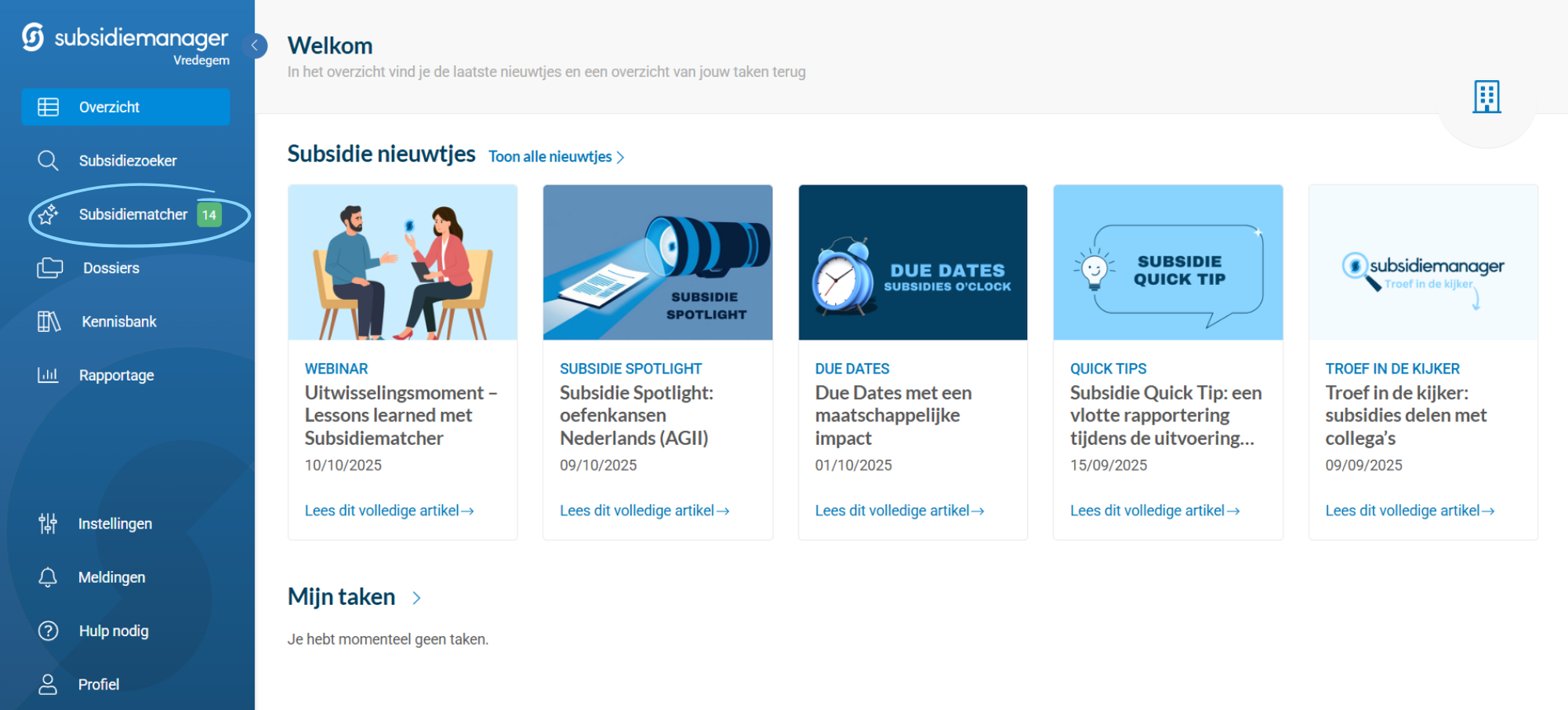
Task: Click the Kennisbank books icon
Action: click(49, 322)
